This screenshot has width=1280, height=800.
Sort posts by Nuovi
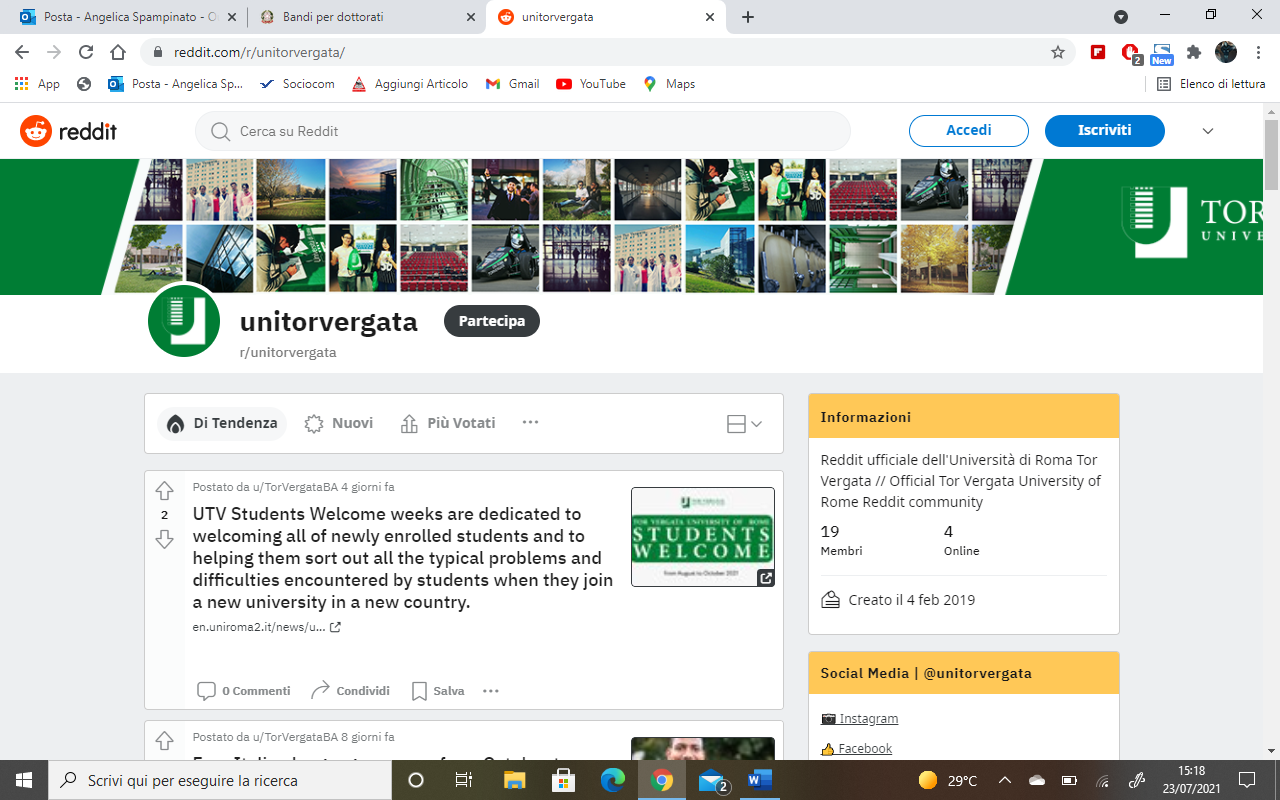pos(339,423)
